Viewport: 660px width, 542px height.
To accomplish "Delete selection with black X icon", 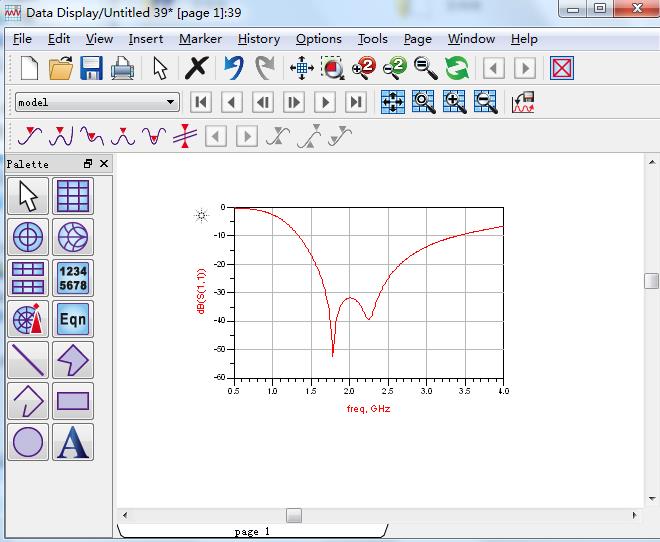I will pos(197,68).
